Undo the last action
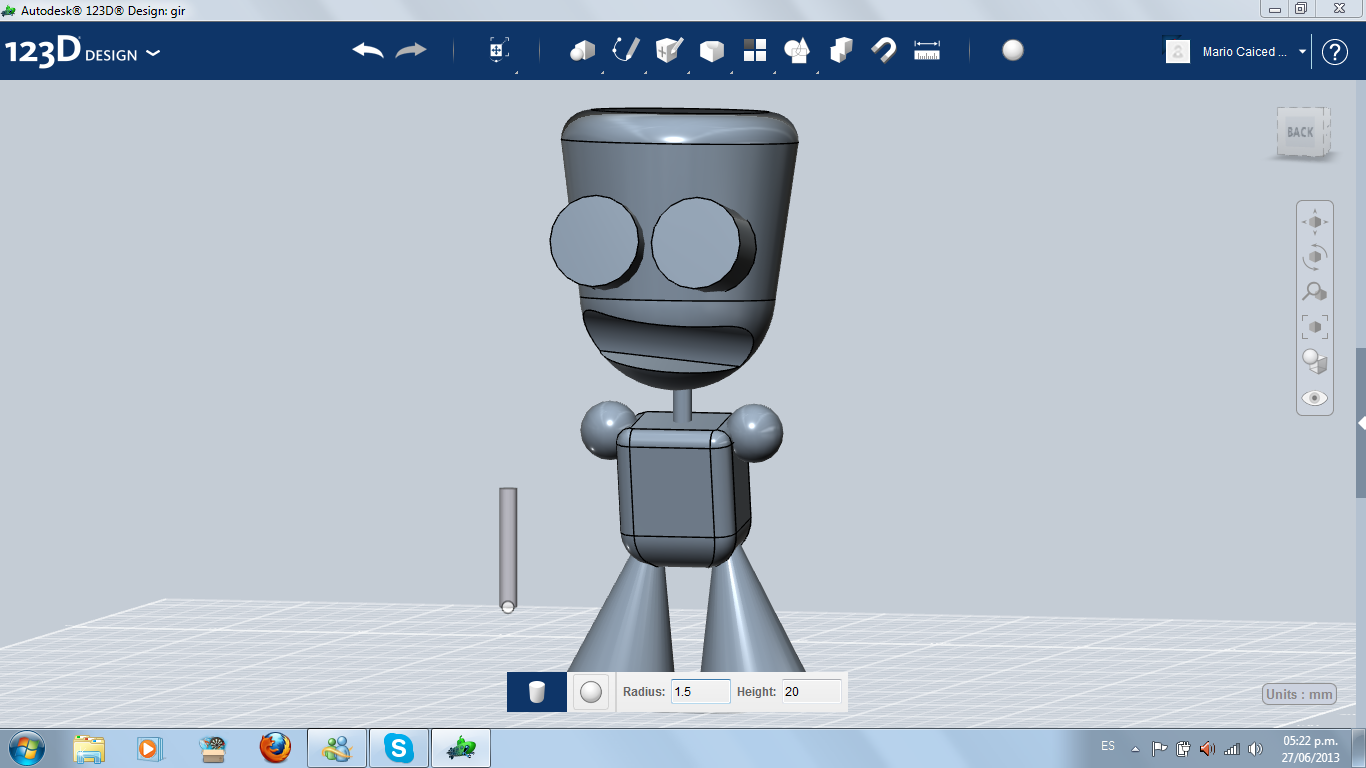1366x768 pixels. pyautogui.click(x=368, y=50)
